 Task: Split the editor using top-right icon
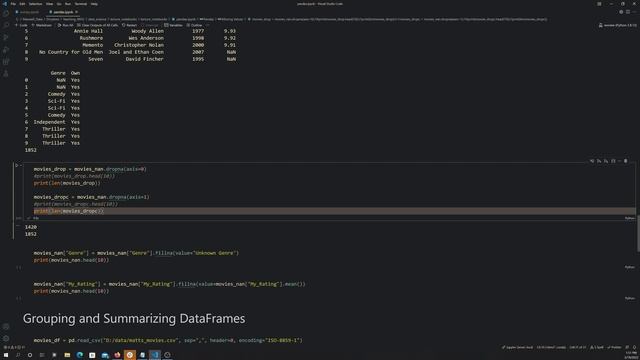click(628, 12)
